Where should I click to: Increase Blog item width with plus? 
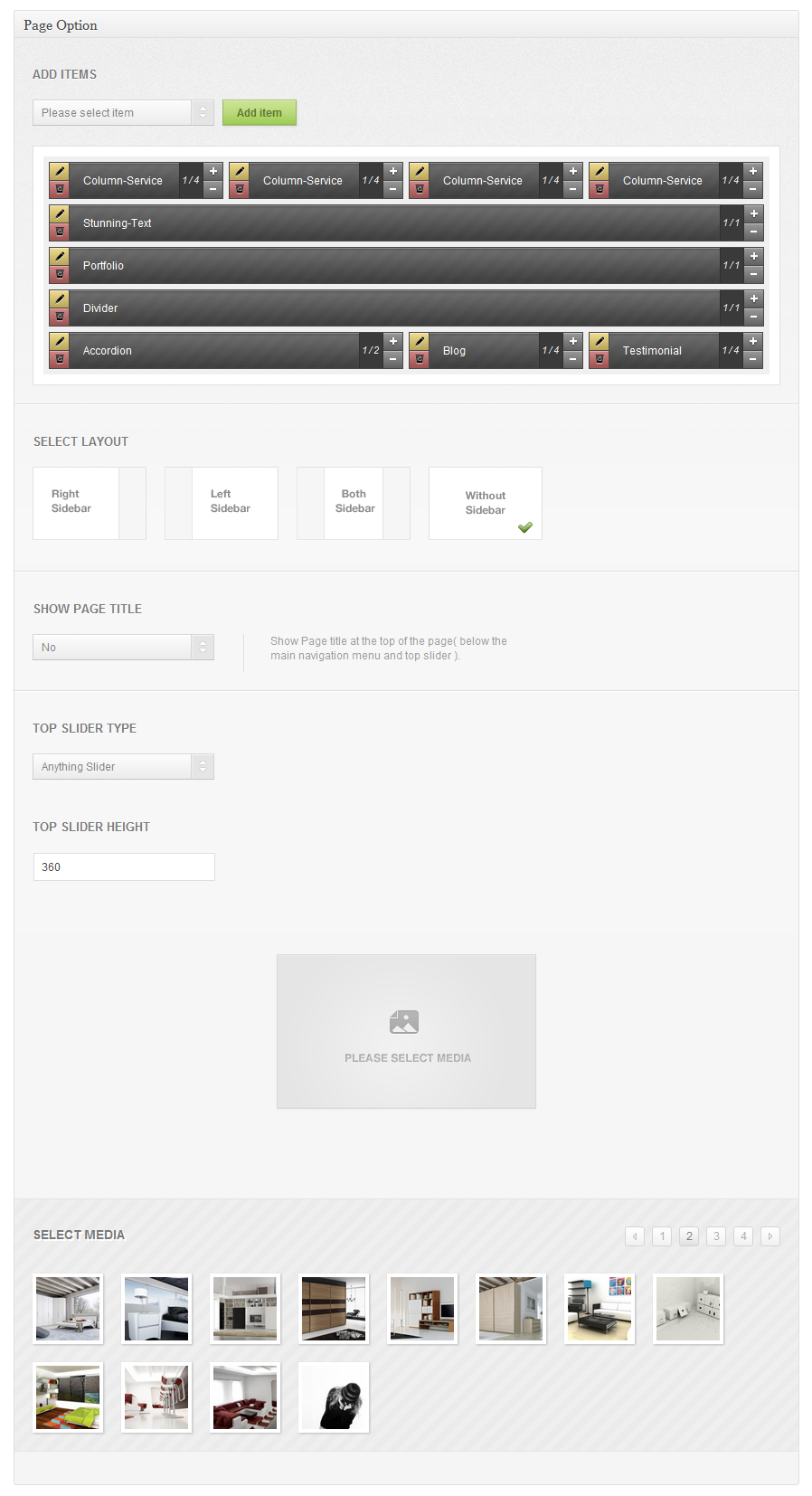pos(573,341)
